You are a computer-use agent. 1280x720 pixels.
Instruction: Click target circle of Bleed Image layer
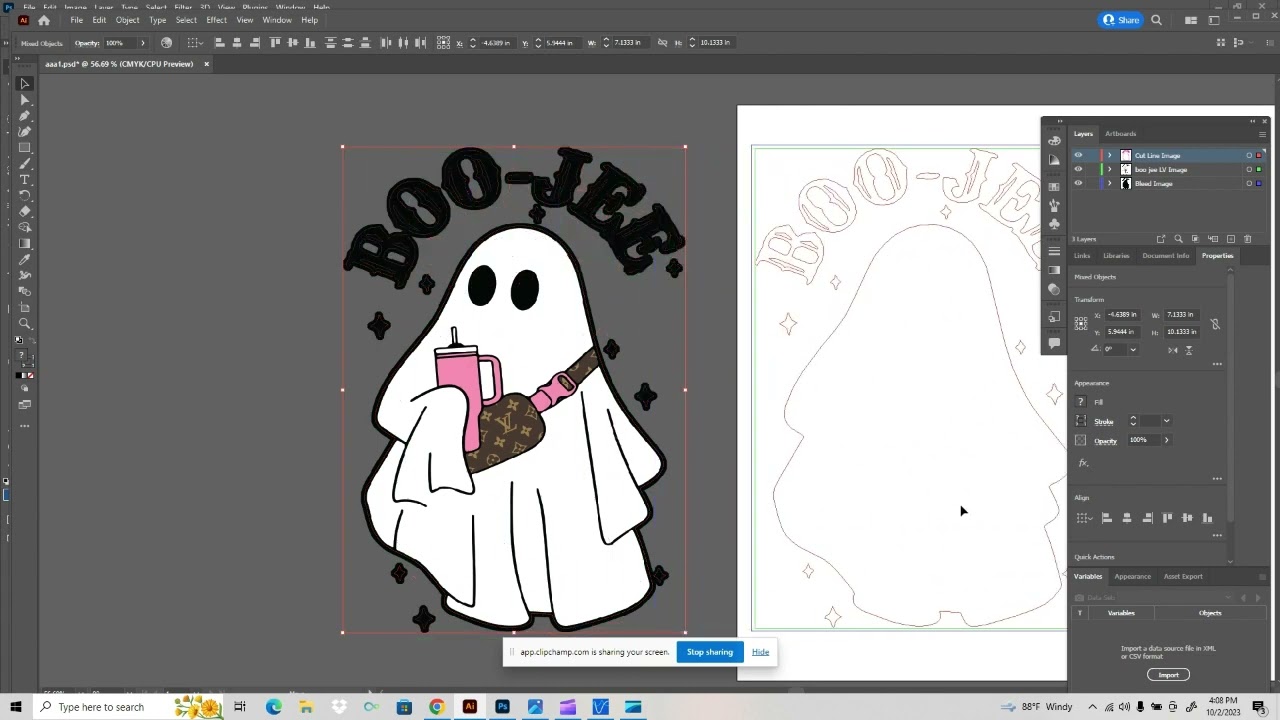point(1249,184)
